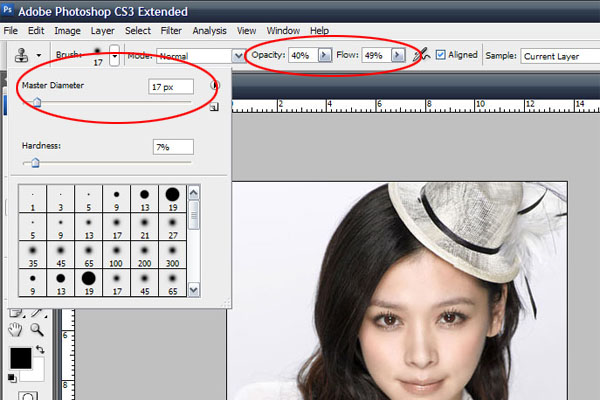Toggle the Aligned checkbox
The width and height of the screenshot is (600, 400).
click(440, 55)
